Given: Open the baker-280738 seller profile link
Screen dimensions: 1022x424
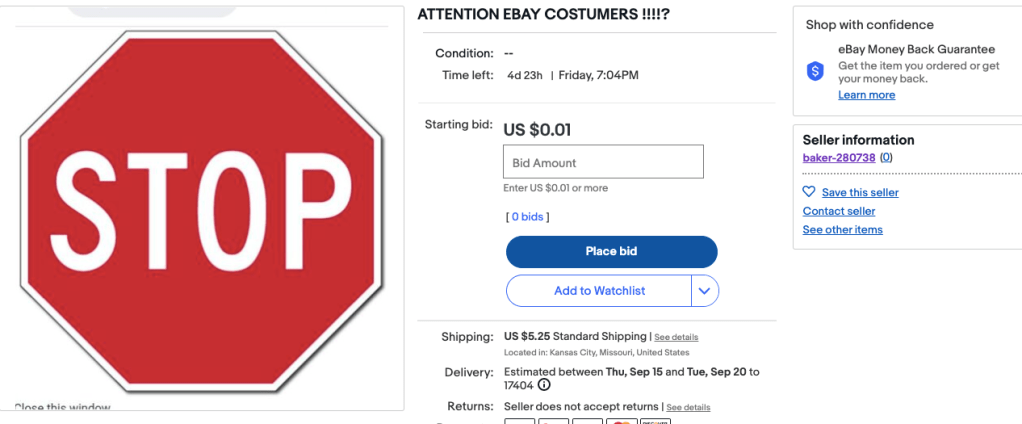Looking at the screenshot, I should (x=839, y=158).
